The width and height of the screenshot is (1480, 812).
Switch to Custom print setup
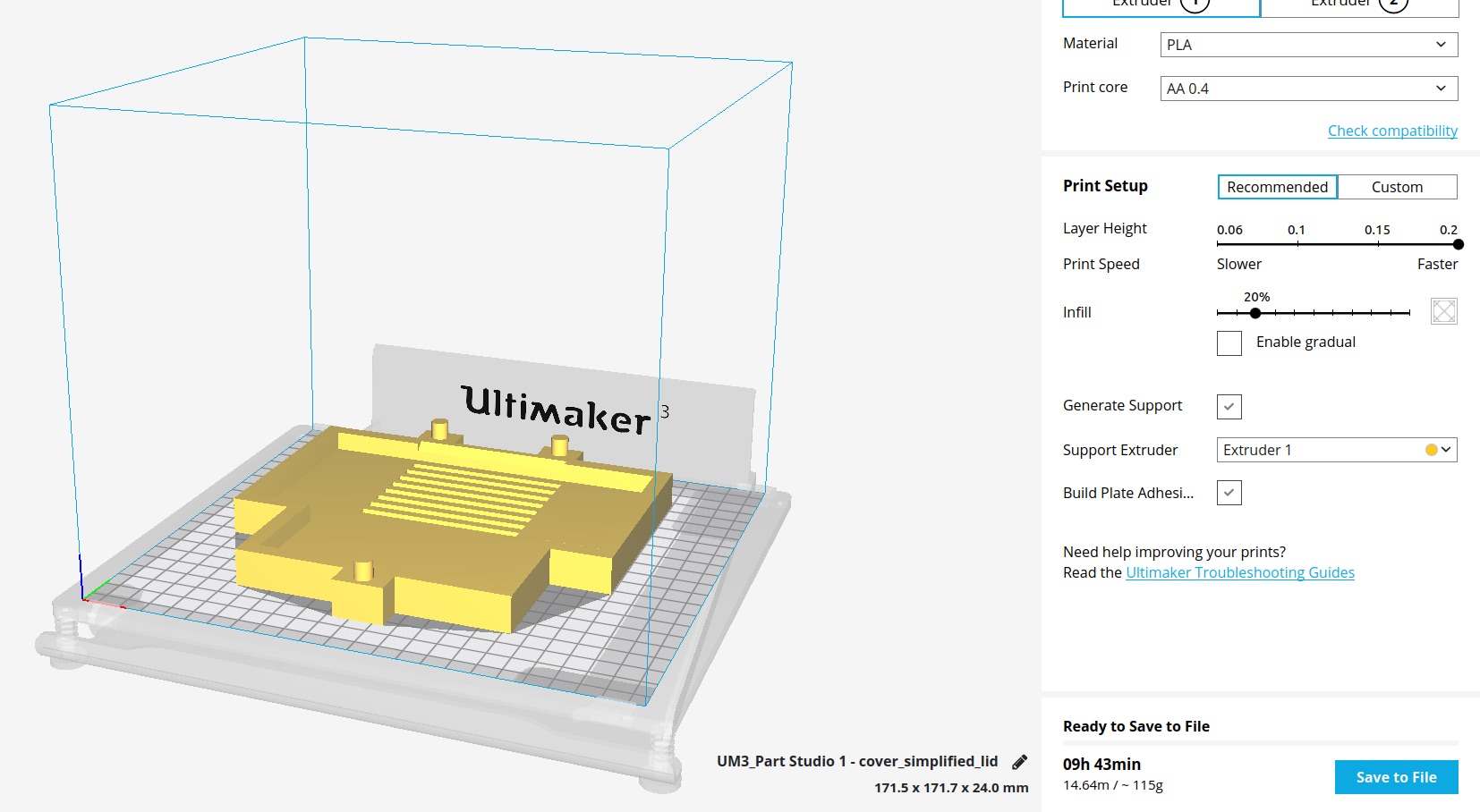(1397, 187)
